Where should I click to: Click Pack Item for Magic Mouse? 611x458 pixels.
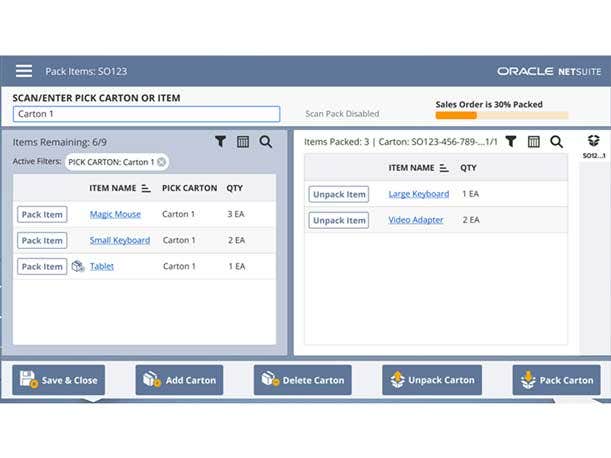42,214
